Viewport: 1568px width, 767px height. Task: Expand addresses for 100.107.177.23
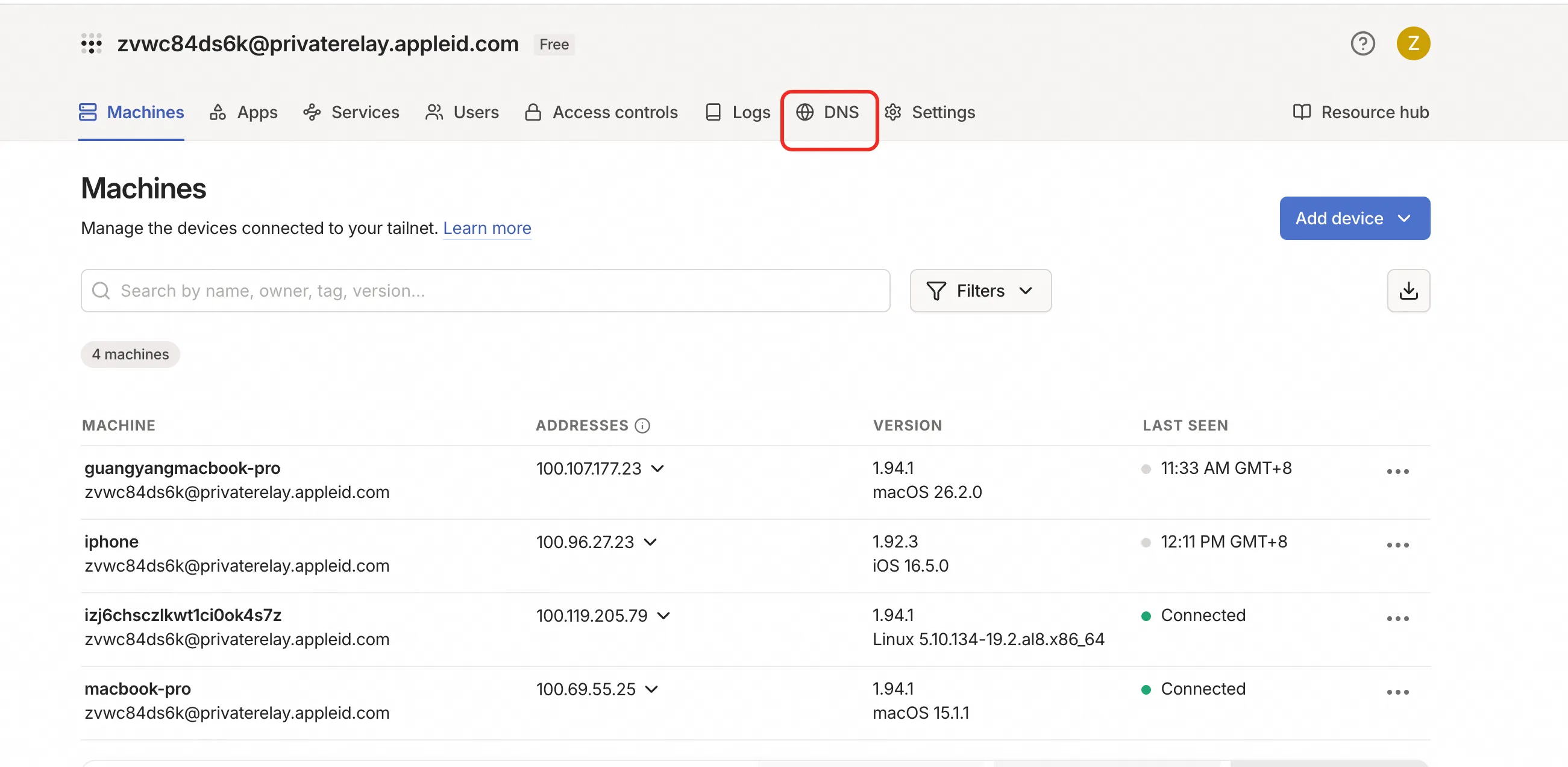pyautogui.click(x=657, y=469)
